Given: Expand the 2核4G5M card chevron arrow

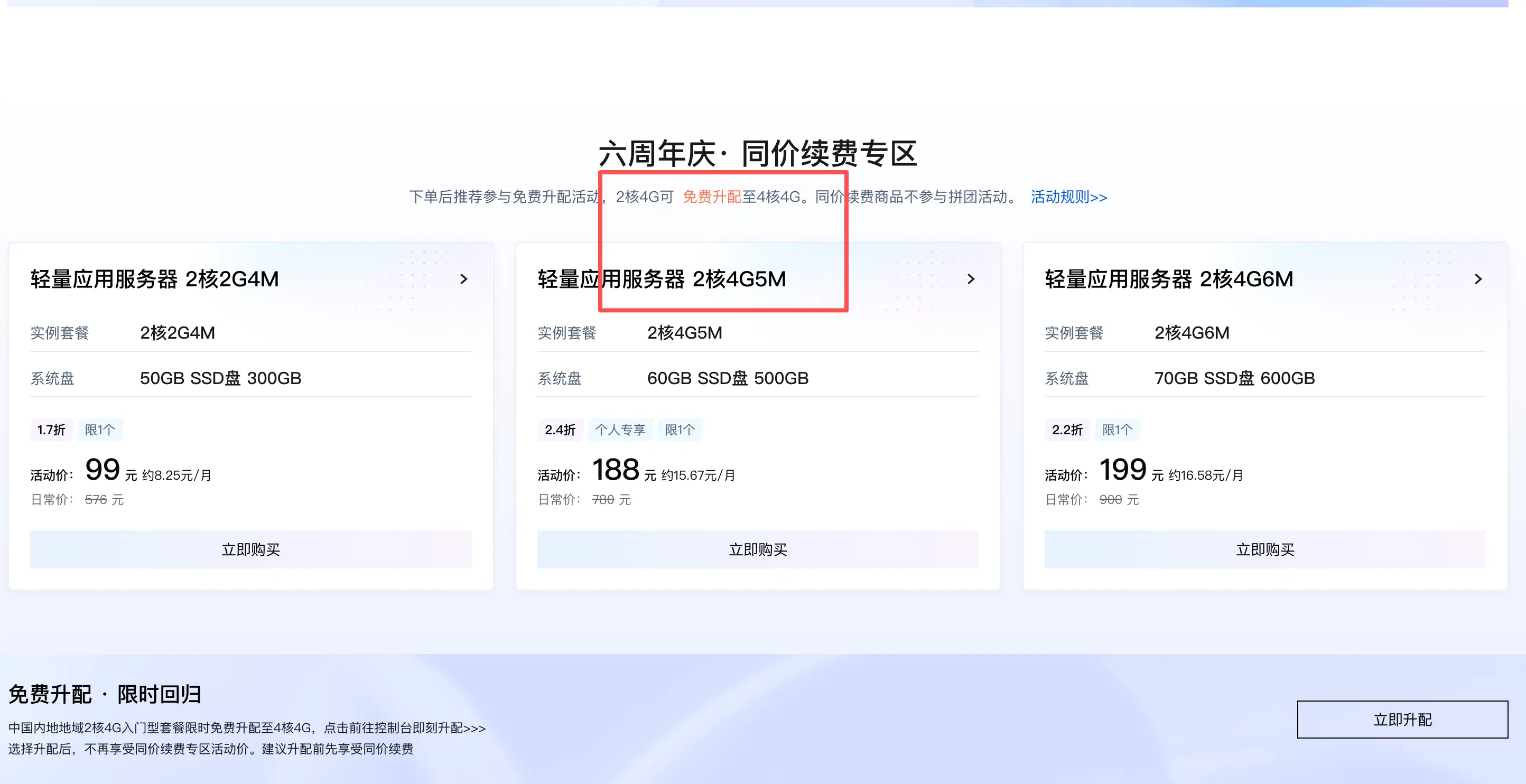Looking at the screenshot, I should 971,279.
